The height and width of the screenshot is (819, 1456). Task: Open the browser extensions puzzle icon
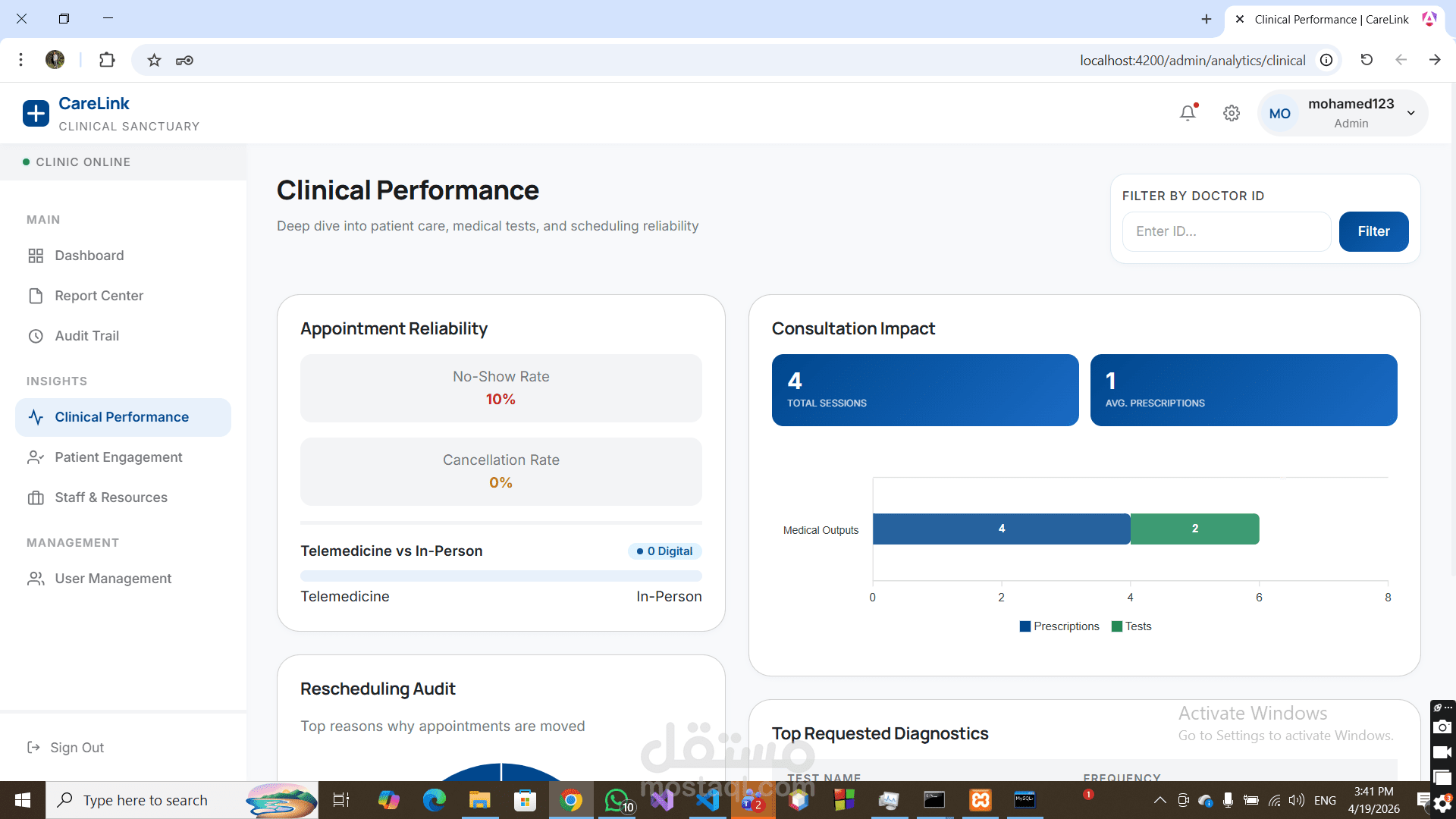tap(107, 60)
